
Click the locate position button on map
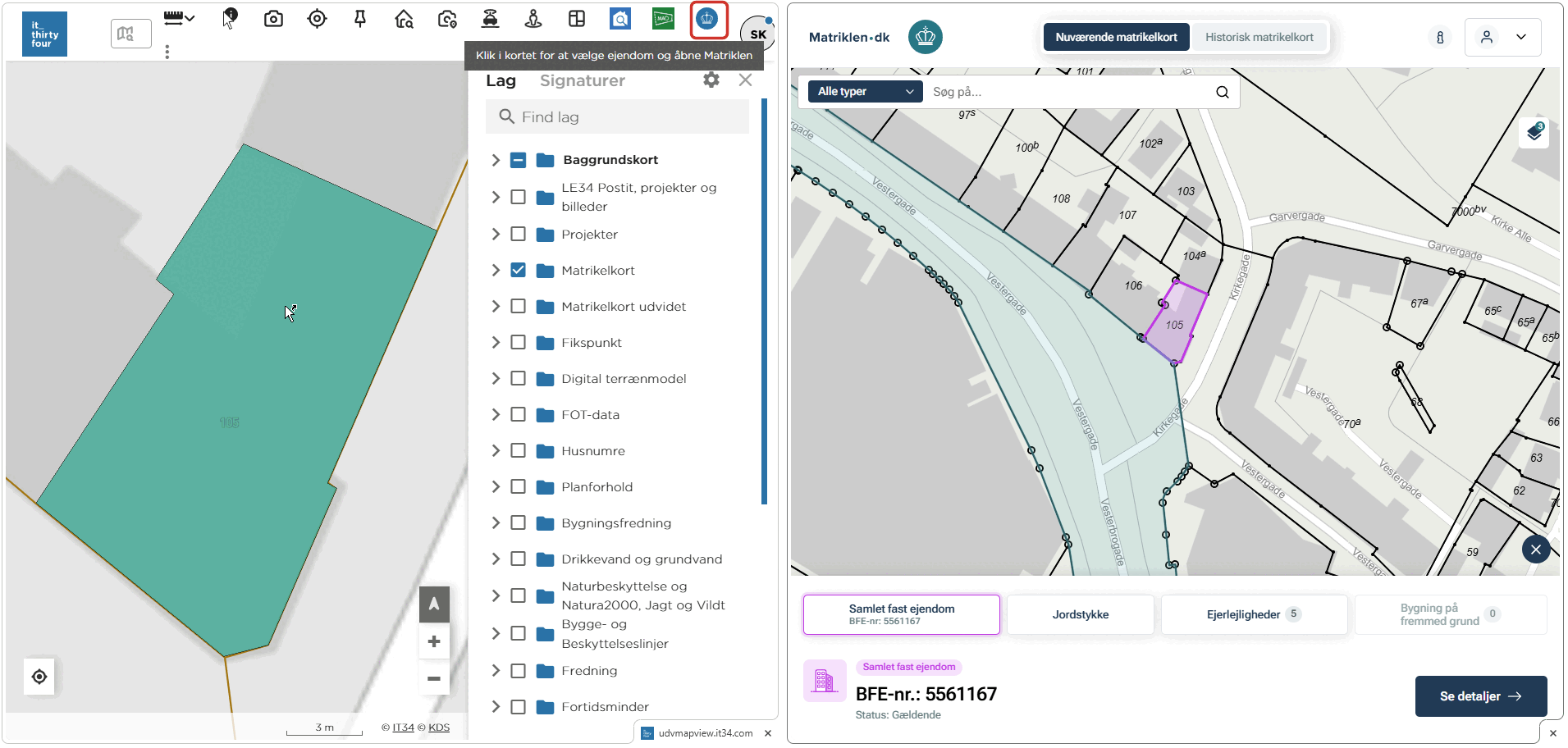(39, 677)
